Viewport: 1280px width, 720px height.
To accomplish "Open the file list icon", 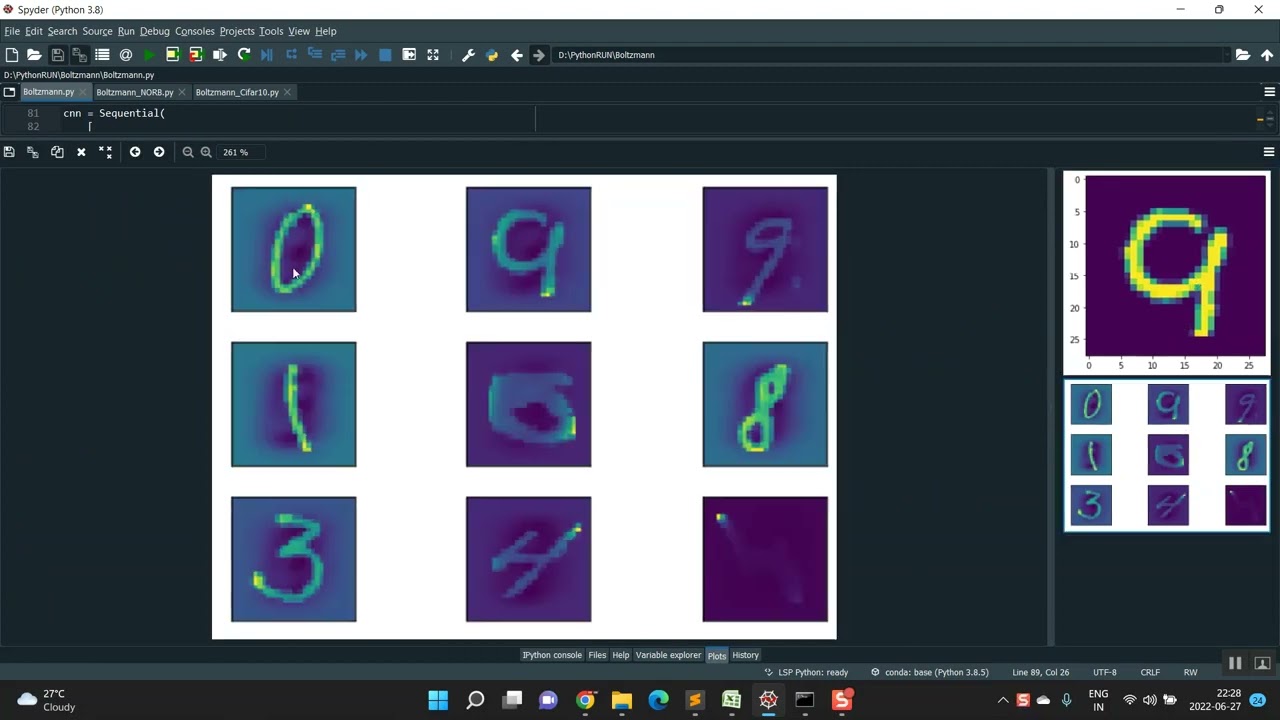I will click(102, 55).
